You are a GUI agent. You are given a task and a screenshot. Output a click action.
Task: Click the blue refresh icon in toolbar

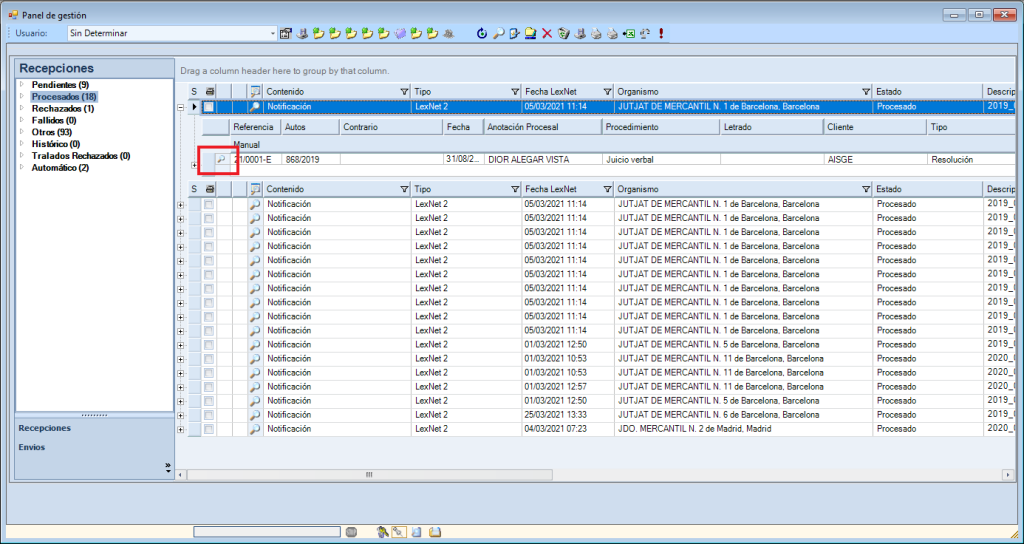481,33
